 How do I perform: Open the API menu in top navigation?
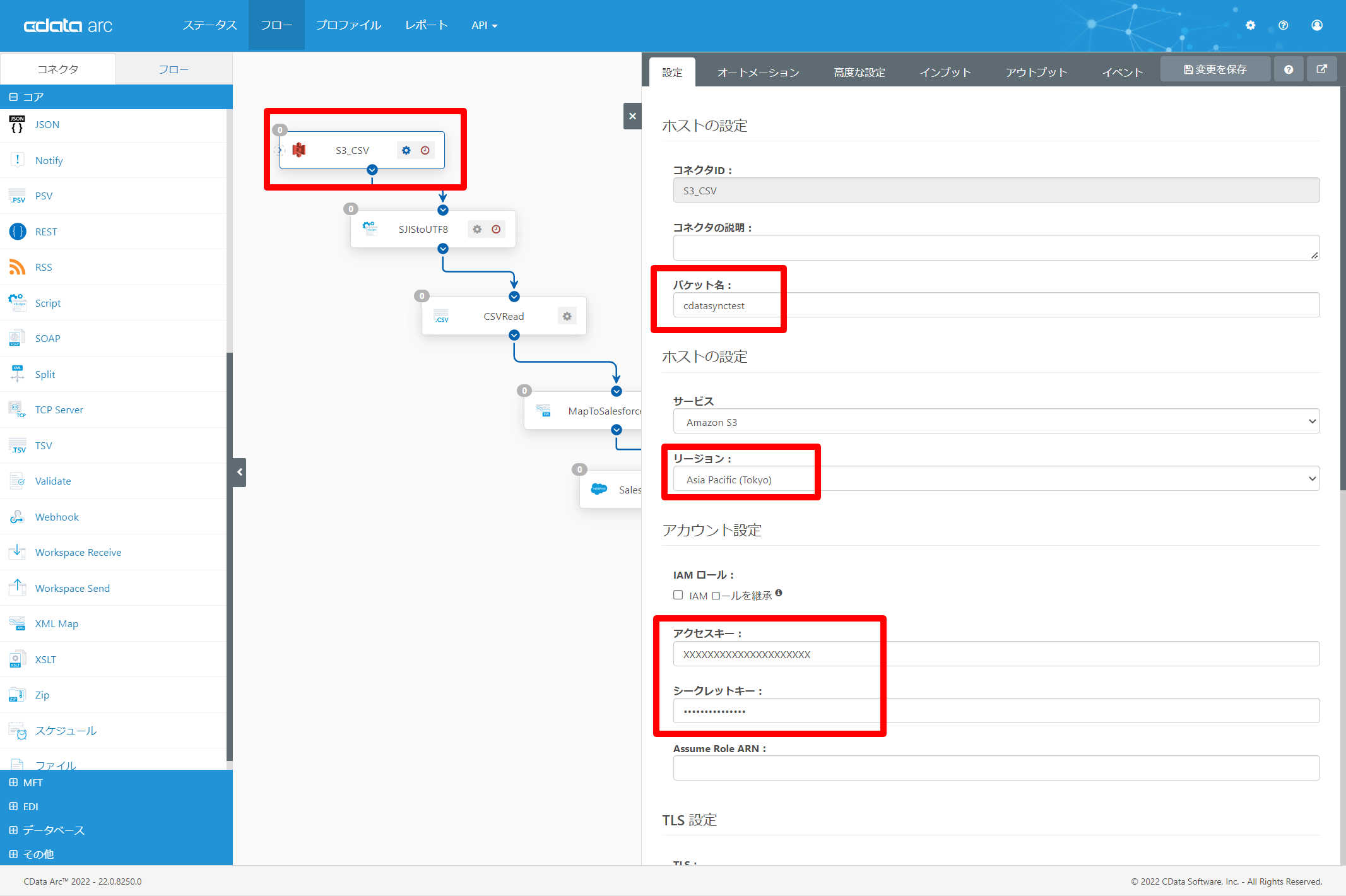pyautogui.click(x=484, y=25)
